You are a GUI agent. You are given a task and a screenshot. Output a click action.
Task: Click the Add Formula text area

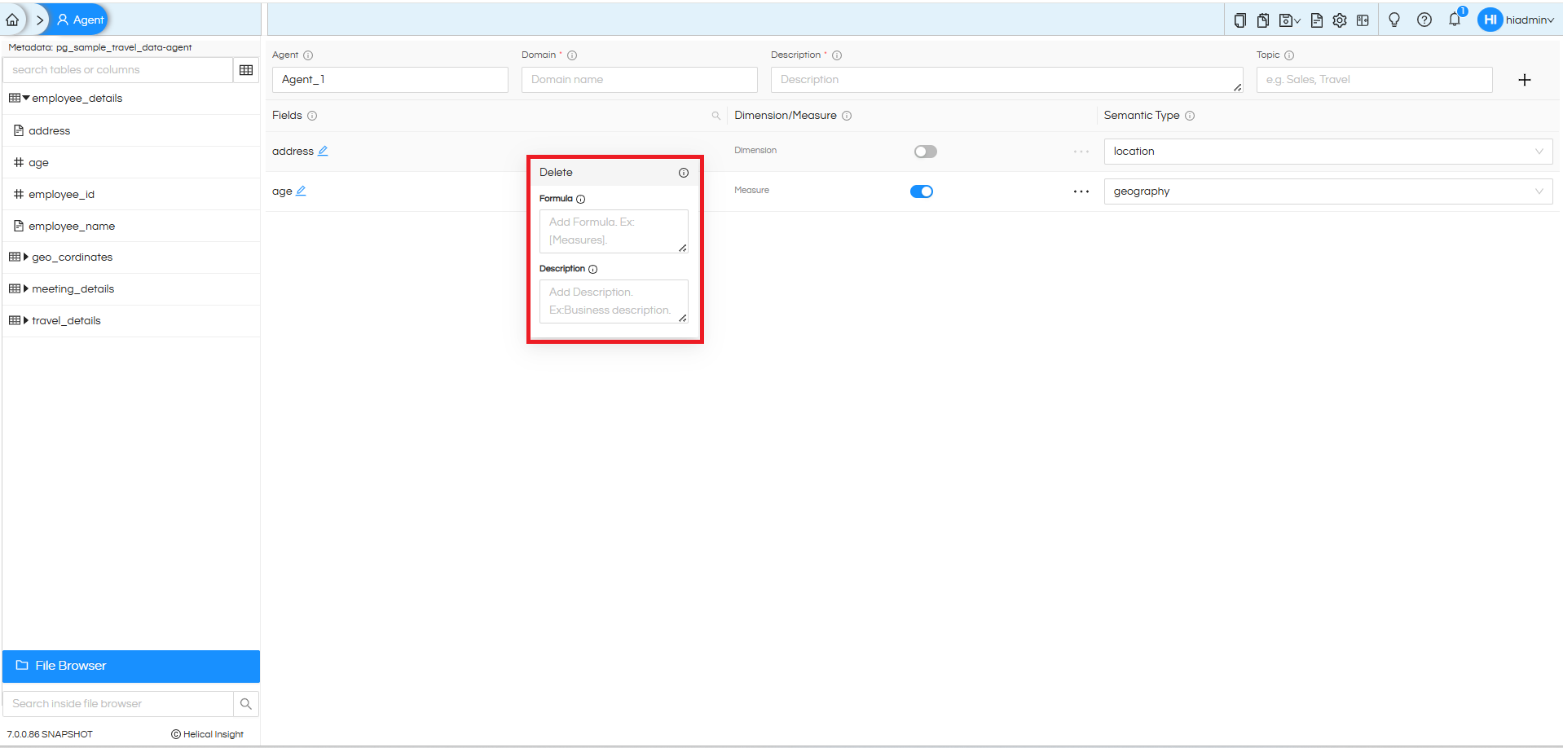[x=614, y=231]
